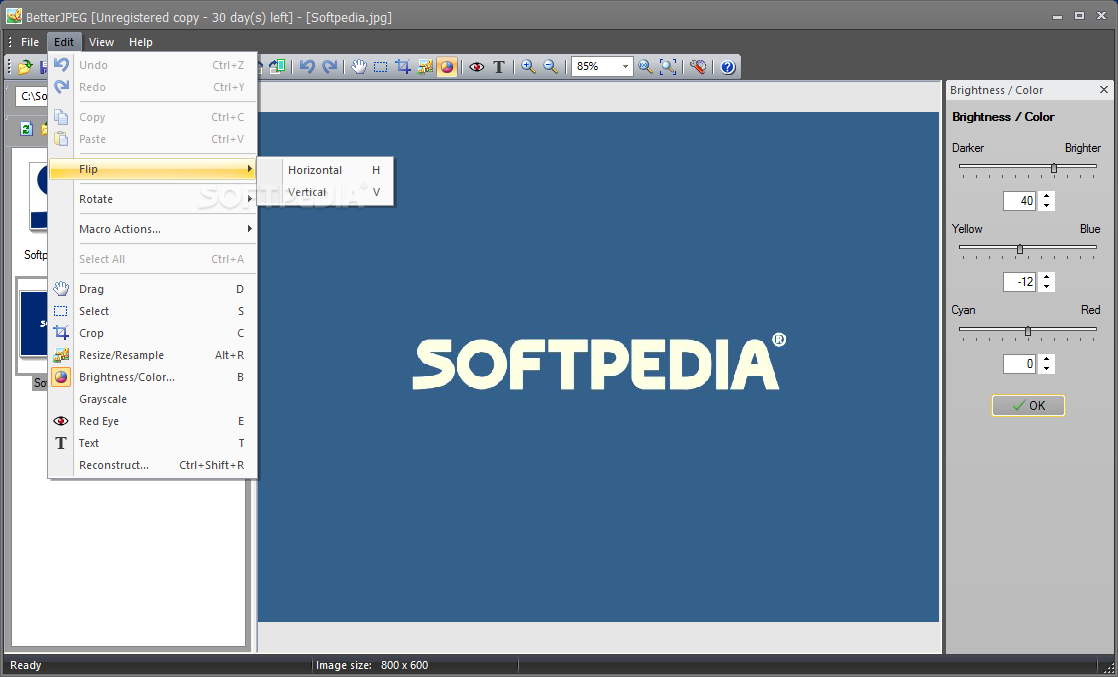Choose Brightness/Color in the Edit menu

(153, 377)
